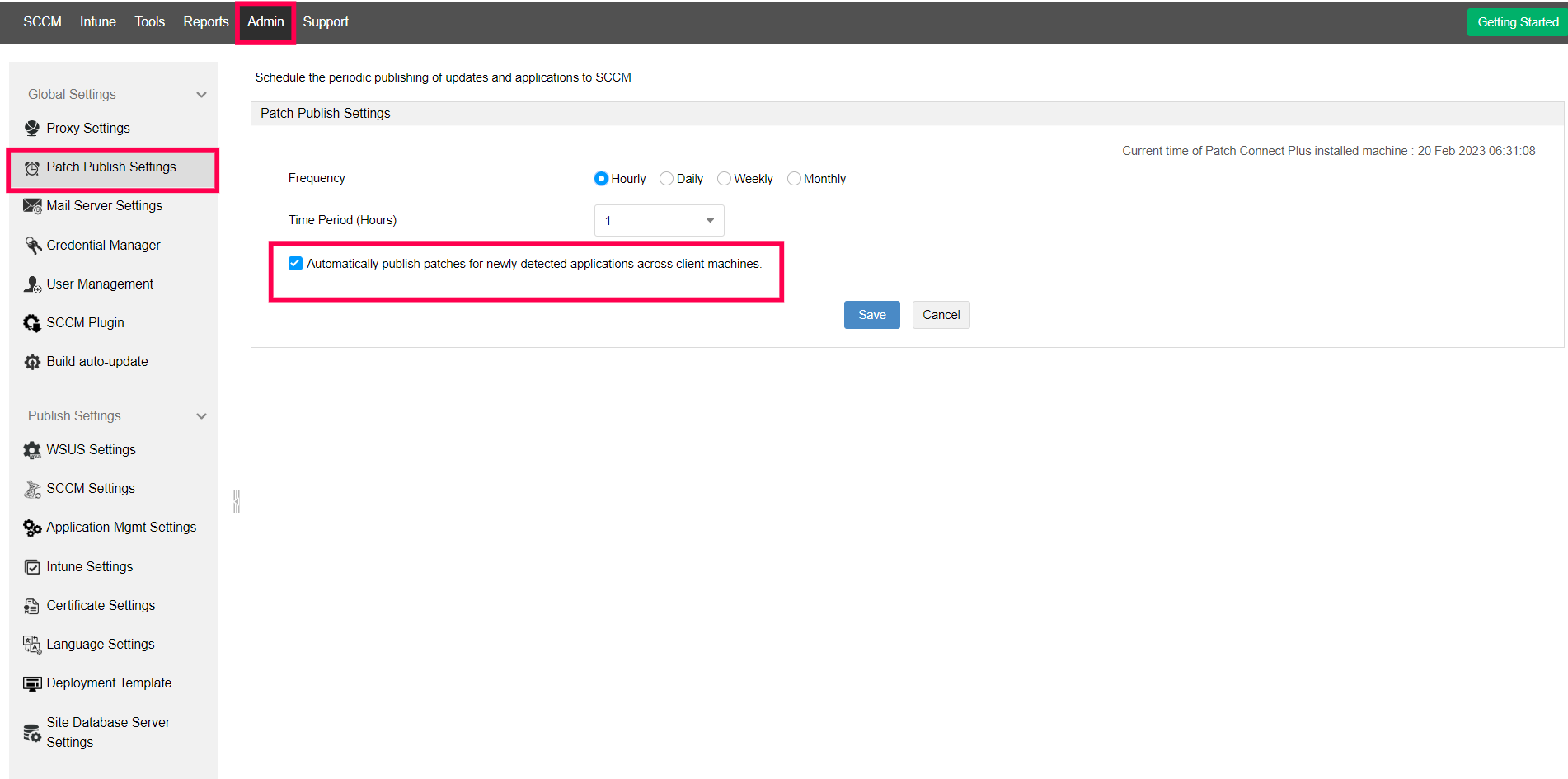The height and width of the screenshot is (779, 1568).
Task: Select the Site Database Server Settings icon
Action: pos(31,731)
